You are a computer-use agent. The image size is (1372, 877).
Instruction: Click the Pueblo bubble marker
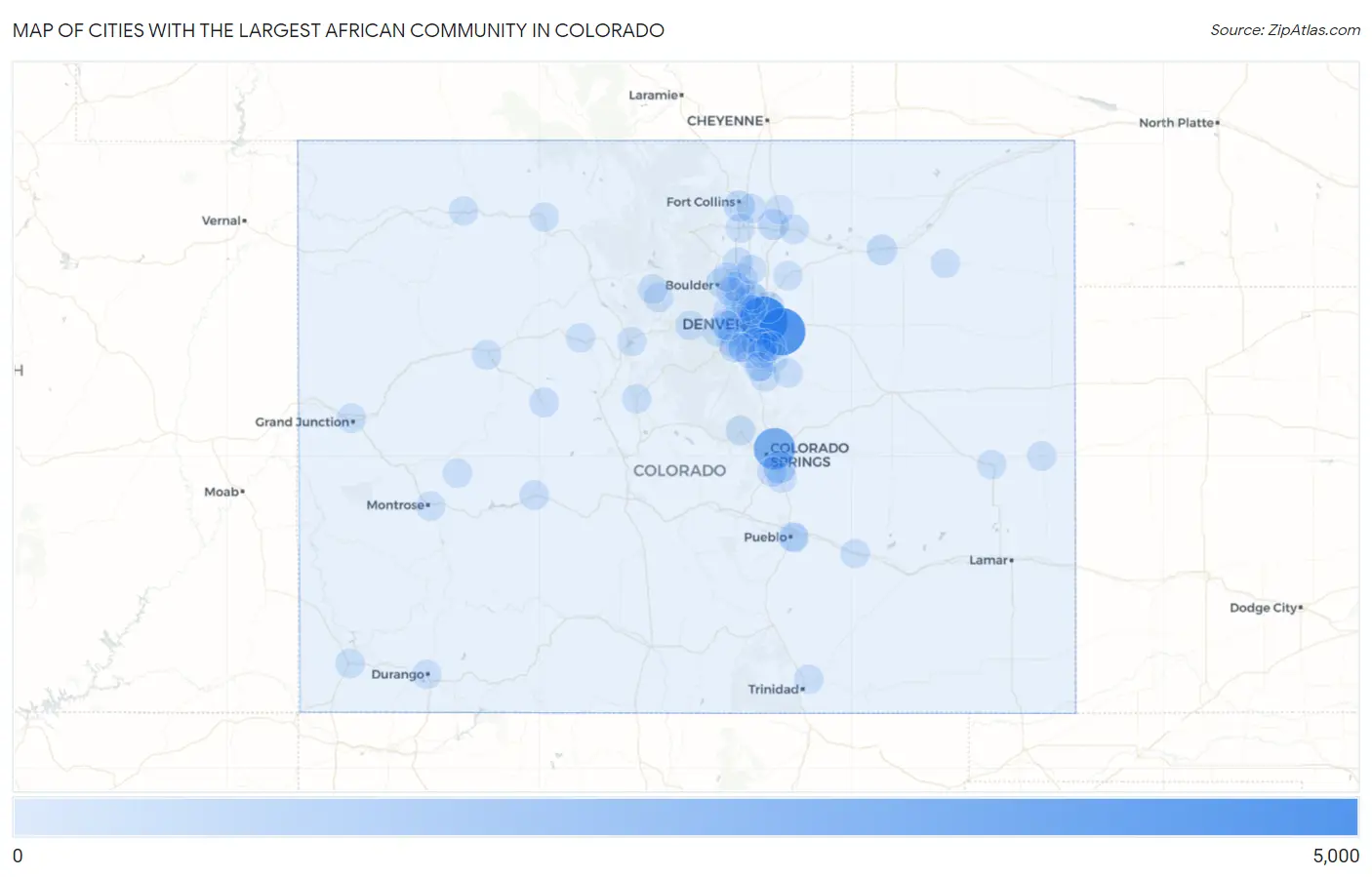tap(793, 537)
